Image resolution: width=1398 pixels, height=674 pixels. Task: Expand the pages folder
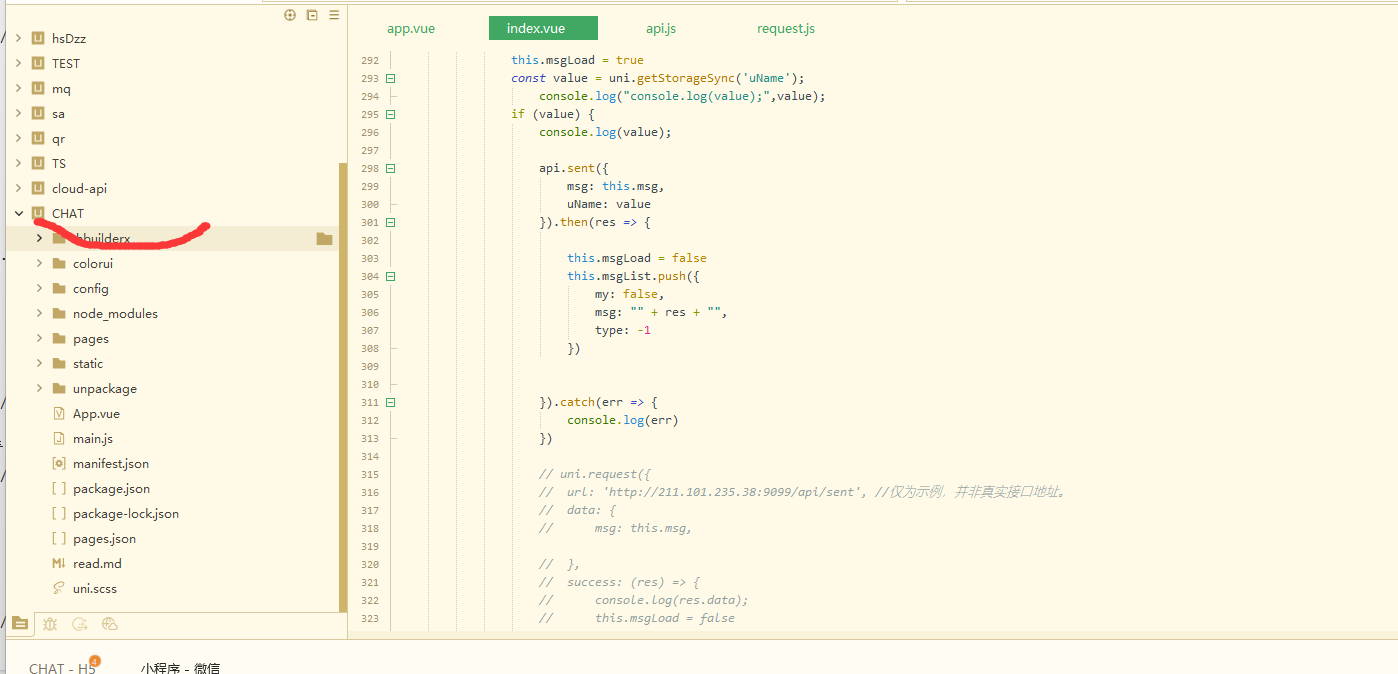pyautogui.click(x=39, y=339)
